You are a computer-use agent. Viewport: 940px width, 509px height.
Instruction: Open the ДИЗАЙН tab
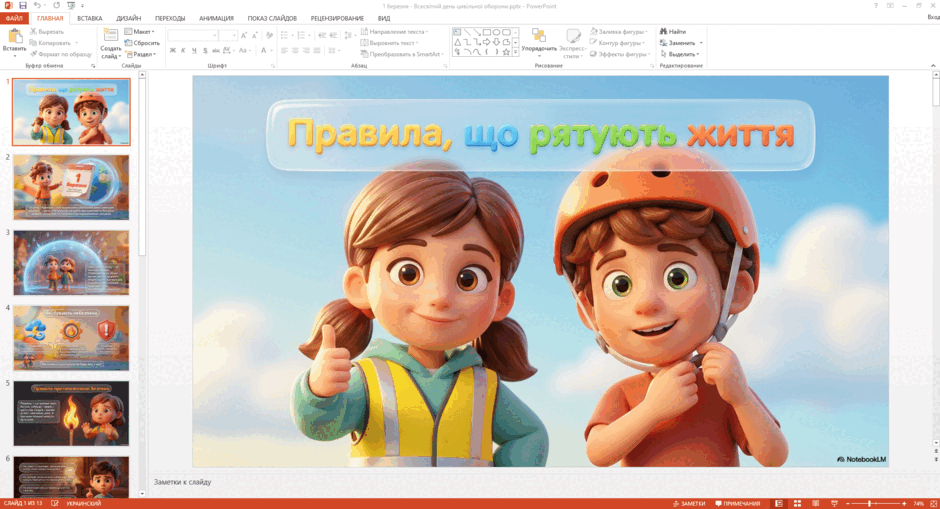click(129, 18)
